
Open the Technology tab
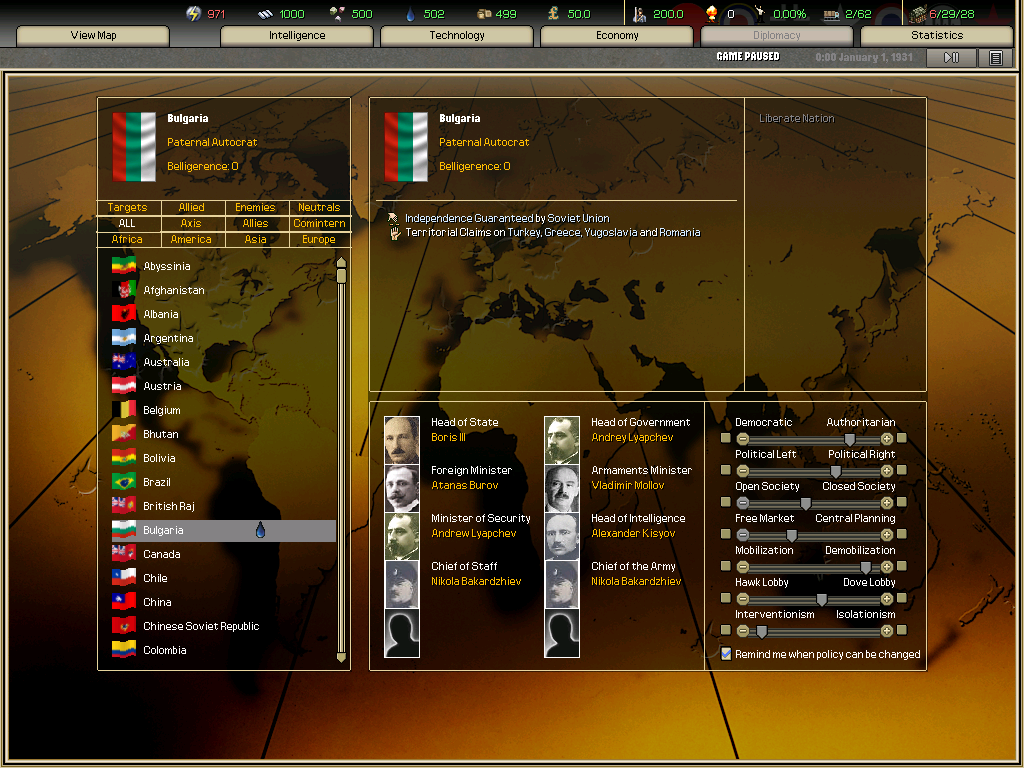pyautogui.click(x=456, y=35)
